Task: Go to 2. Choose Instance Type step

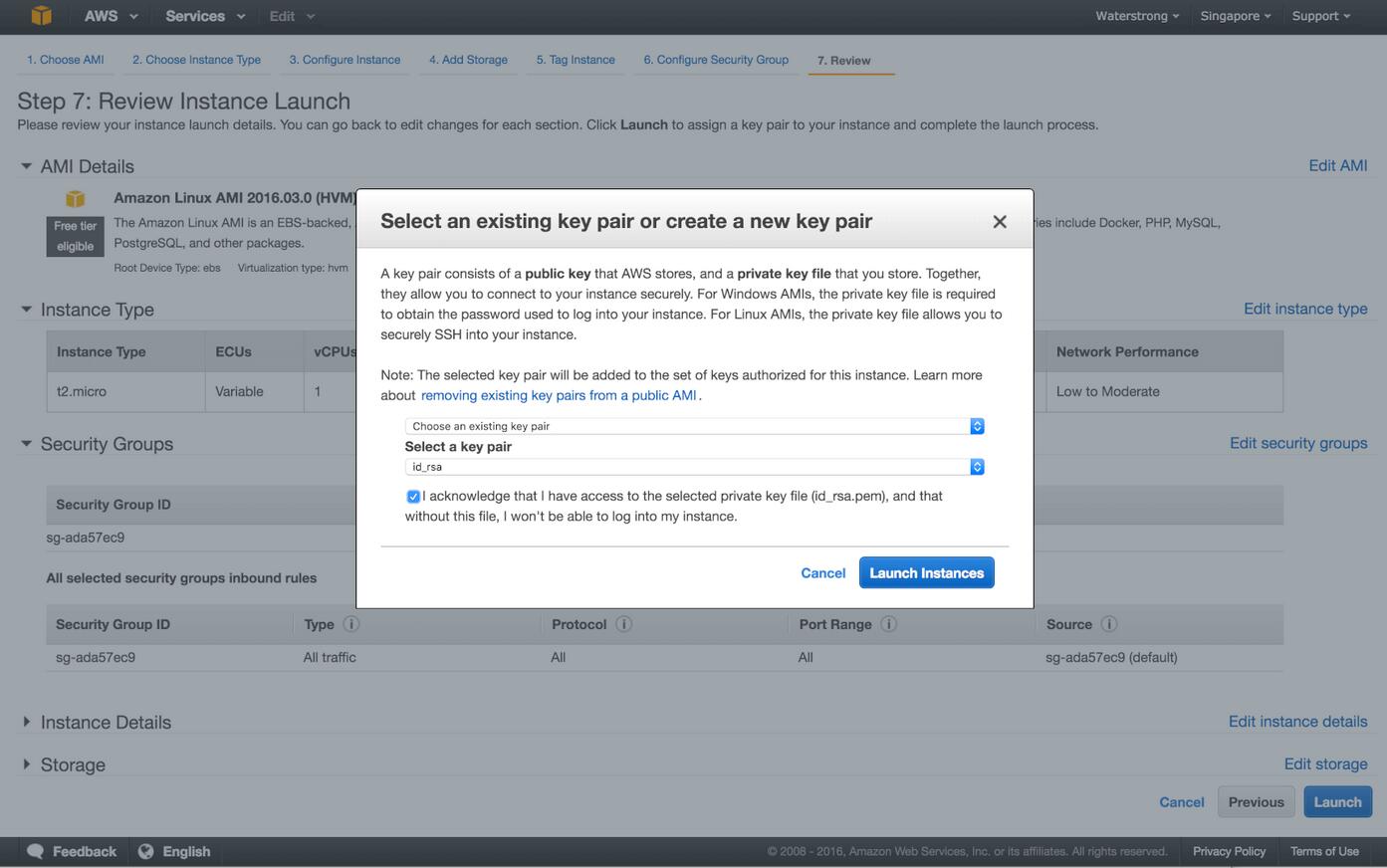Action: 196,60
